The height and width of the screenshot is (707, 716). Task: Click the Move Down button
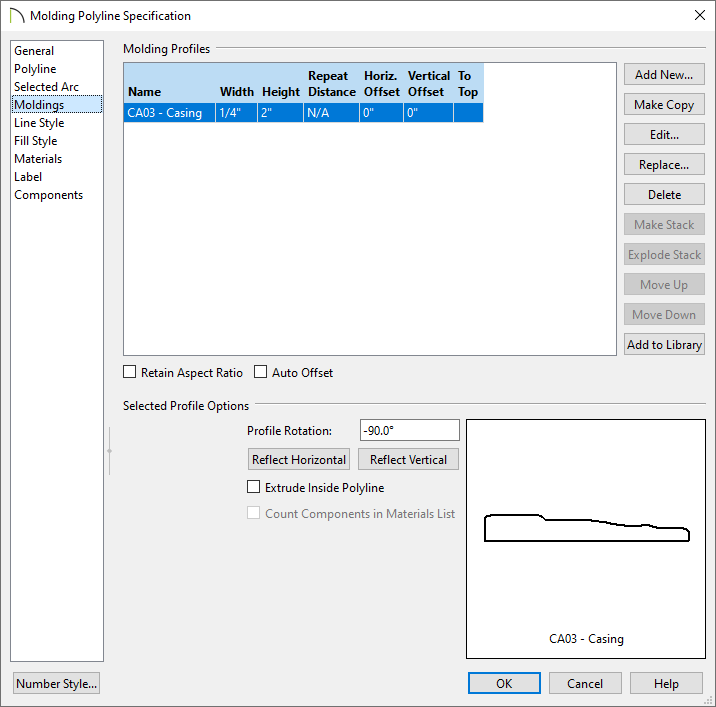[x=664, y=315]
